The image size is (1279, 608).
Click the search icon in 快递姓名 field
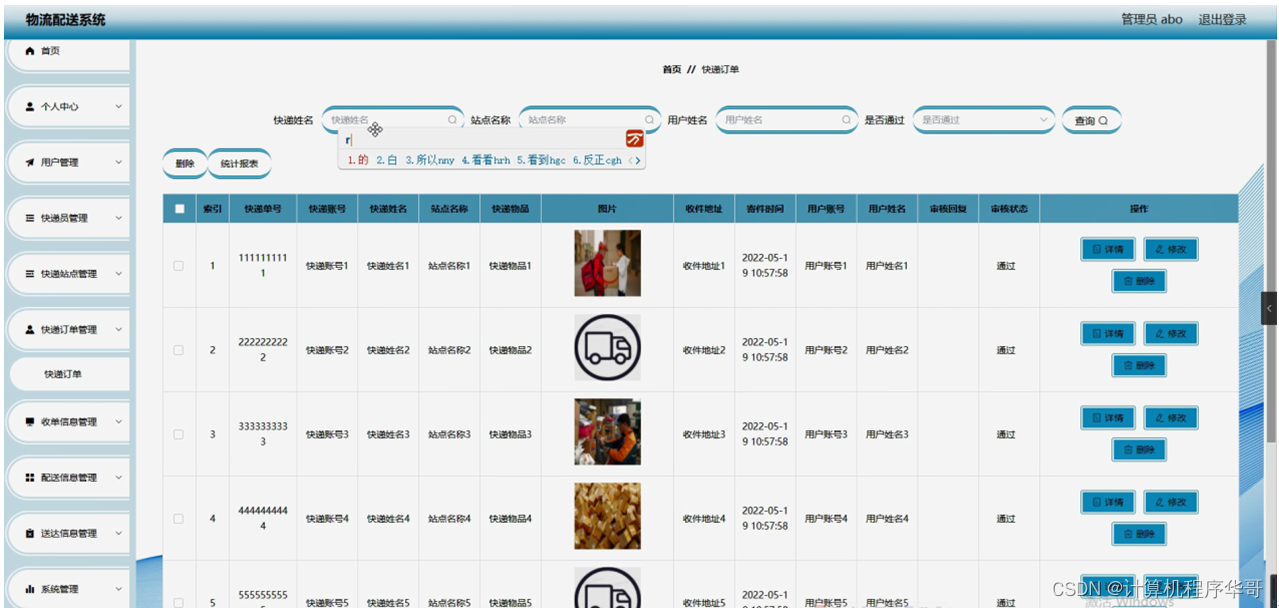tap(452, 120)
